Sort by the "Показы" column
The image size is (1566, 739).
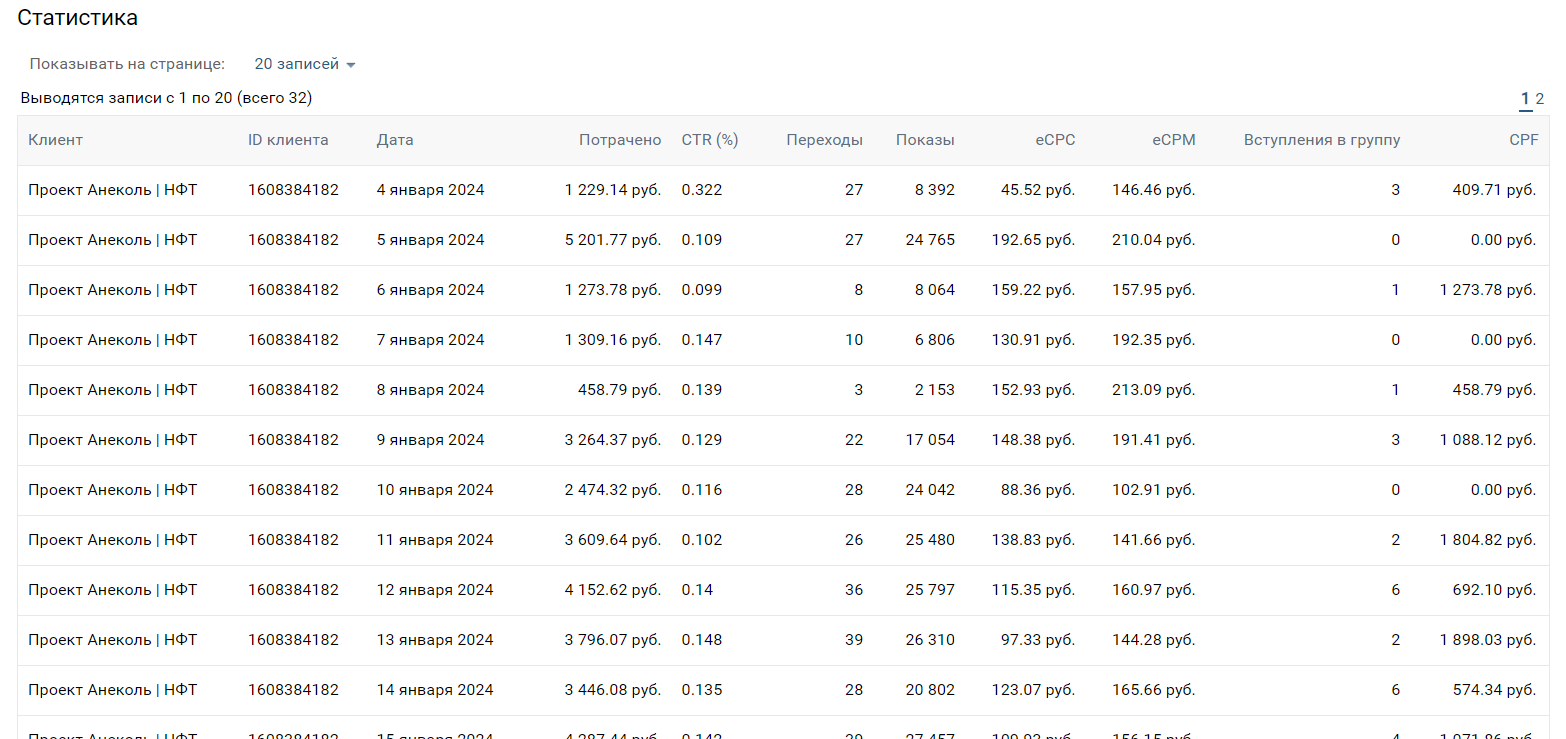[925, 140]
